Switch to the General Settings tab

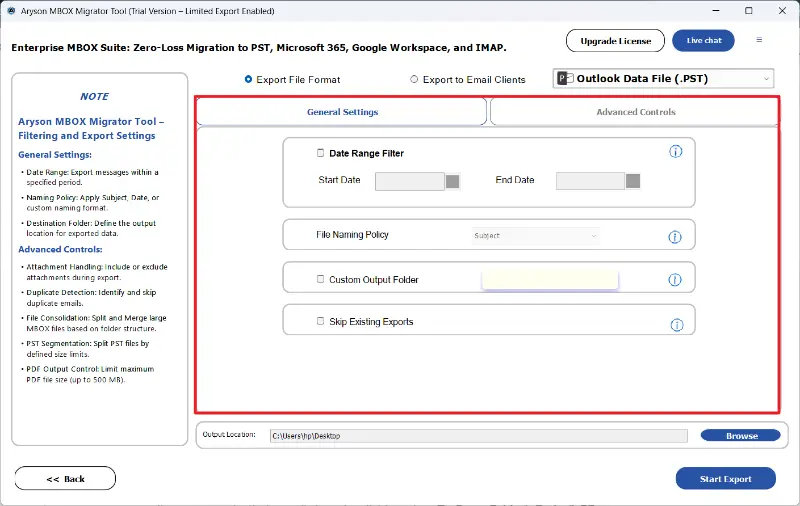tap(342, 112)
